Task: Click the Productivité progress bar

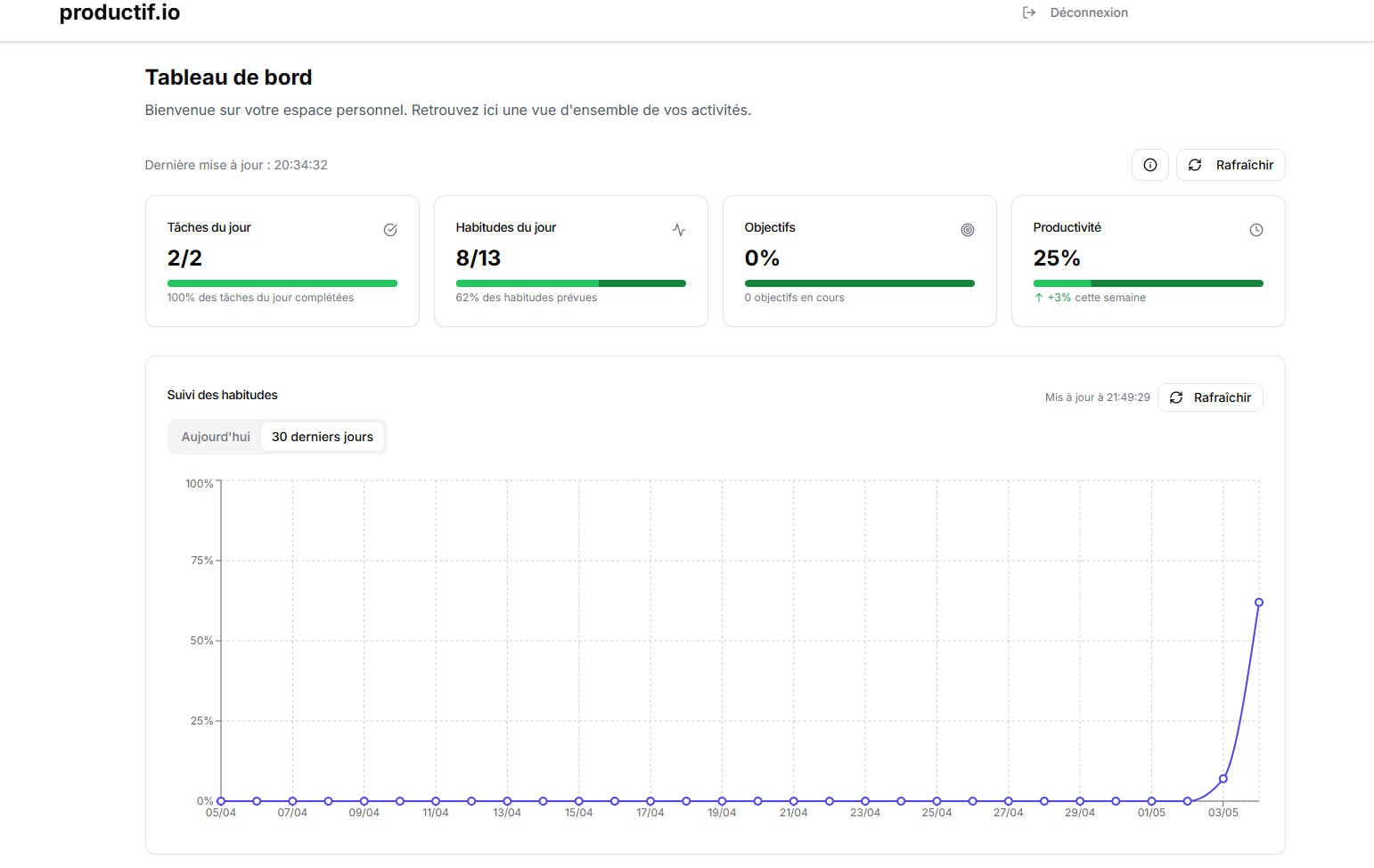Action: coord(1148,283)
